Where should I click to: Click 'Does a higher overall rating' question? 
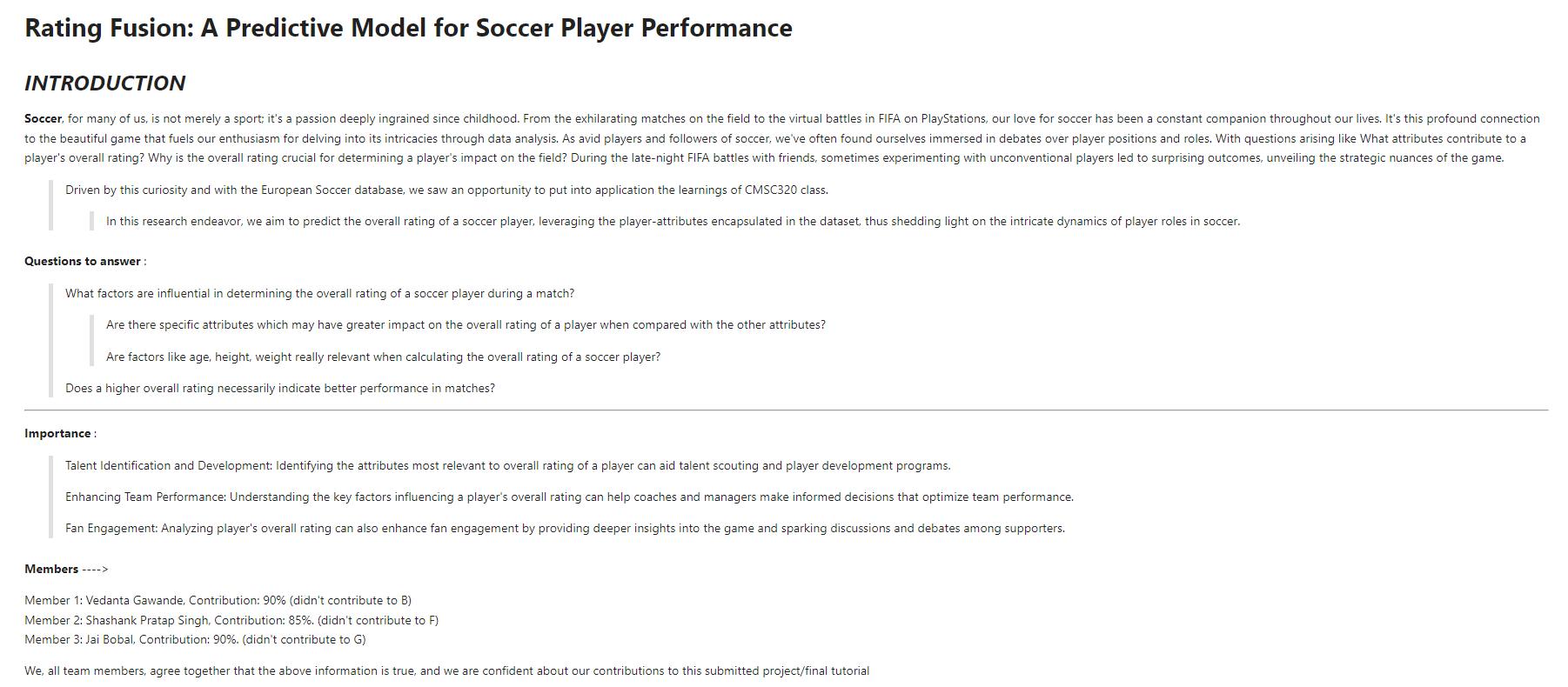pos(279,388)
